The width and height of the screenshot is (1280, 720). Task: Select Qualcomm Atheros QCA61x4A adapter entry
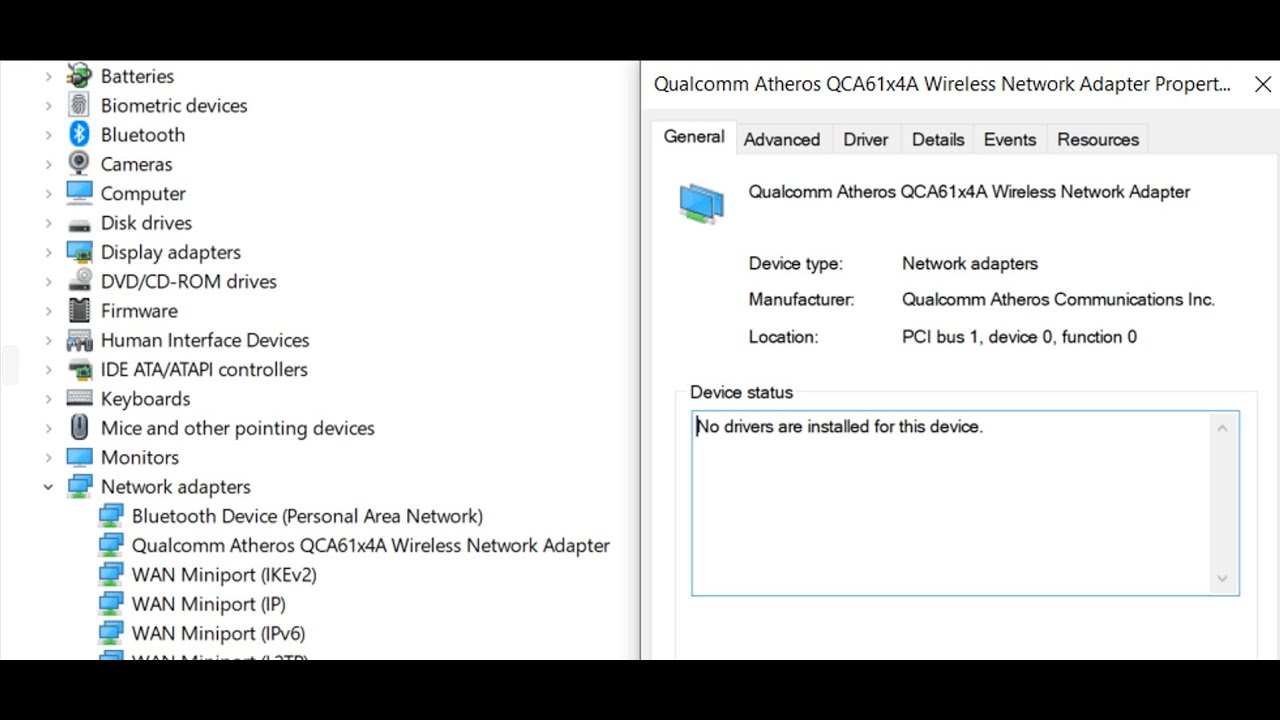click(371, 545)
